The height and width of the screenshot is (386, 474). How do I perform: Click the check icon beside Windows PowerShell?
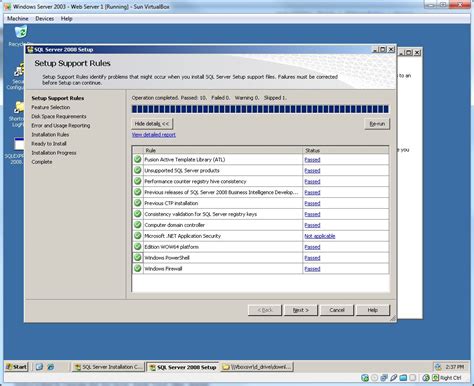coord(137,257)
